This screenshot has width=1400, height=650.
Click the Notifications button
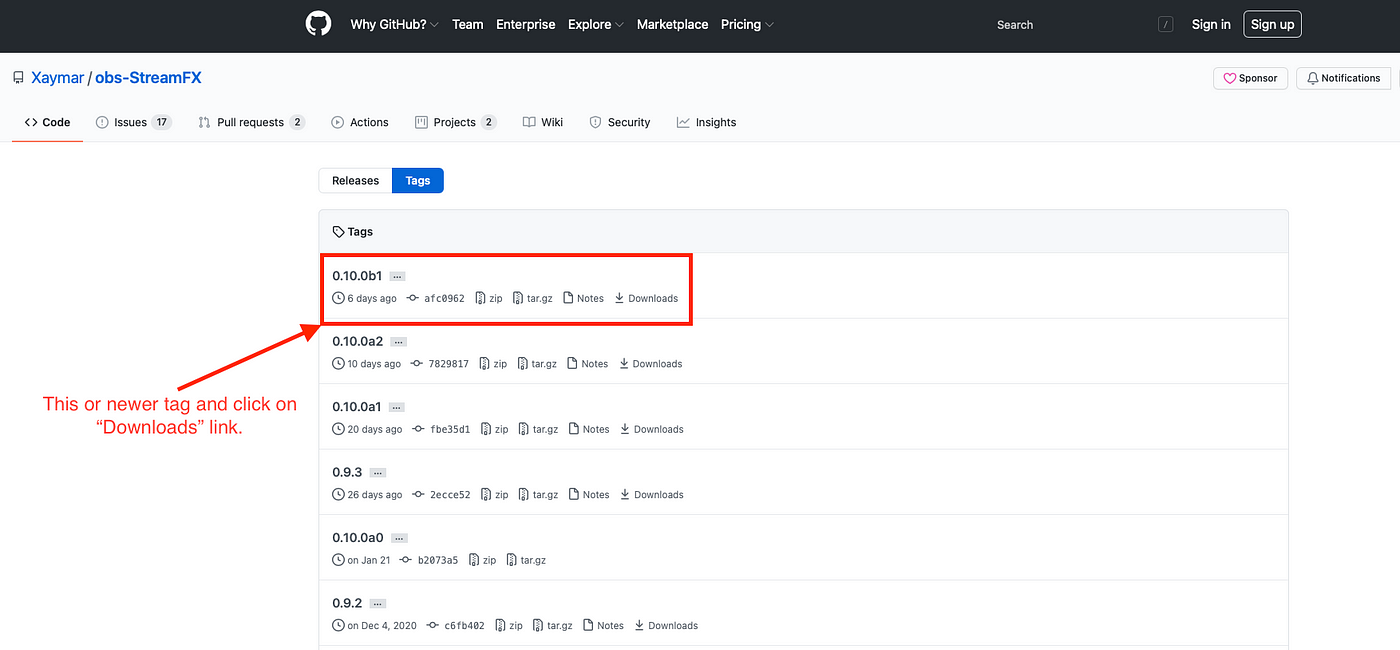1343,78
